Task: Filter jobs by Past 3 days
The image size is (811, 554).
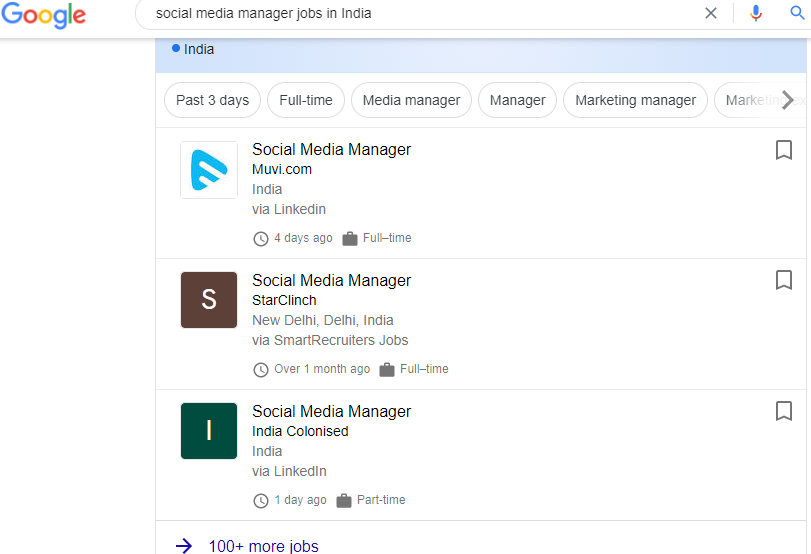Action: (x=212, y=100)
